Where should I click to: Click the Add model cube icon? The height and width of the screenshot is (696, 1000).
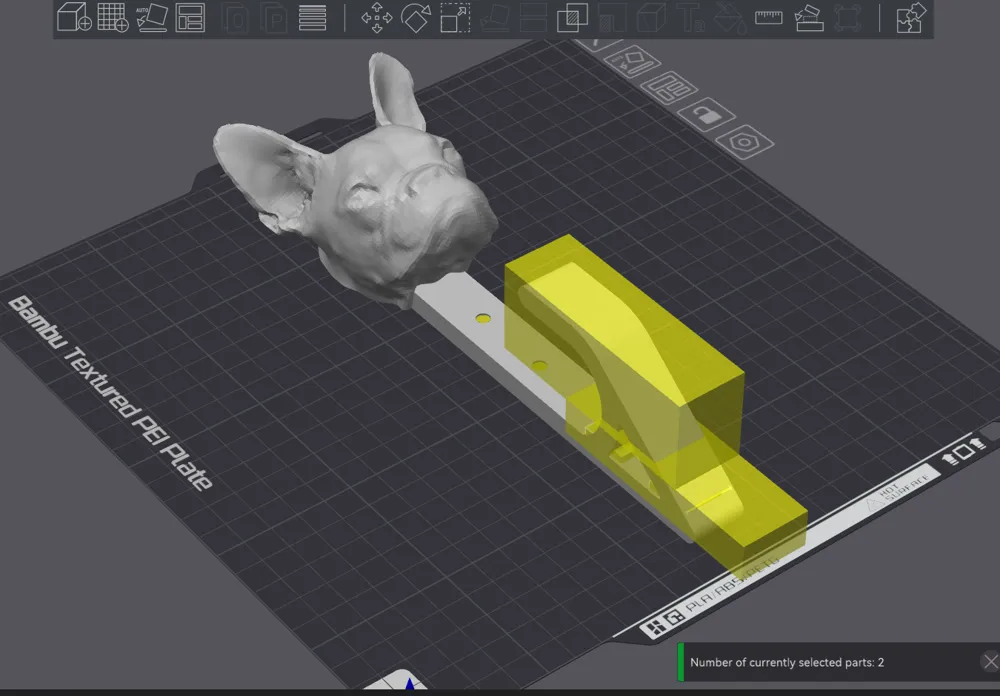click(74, 17)
